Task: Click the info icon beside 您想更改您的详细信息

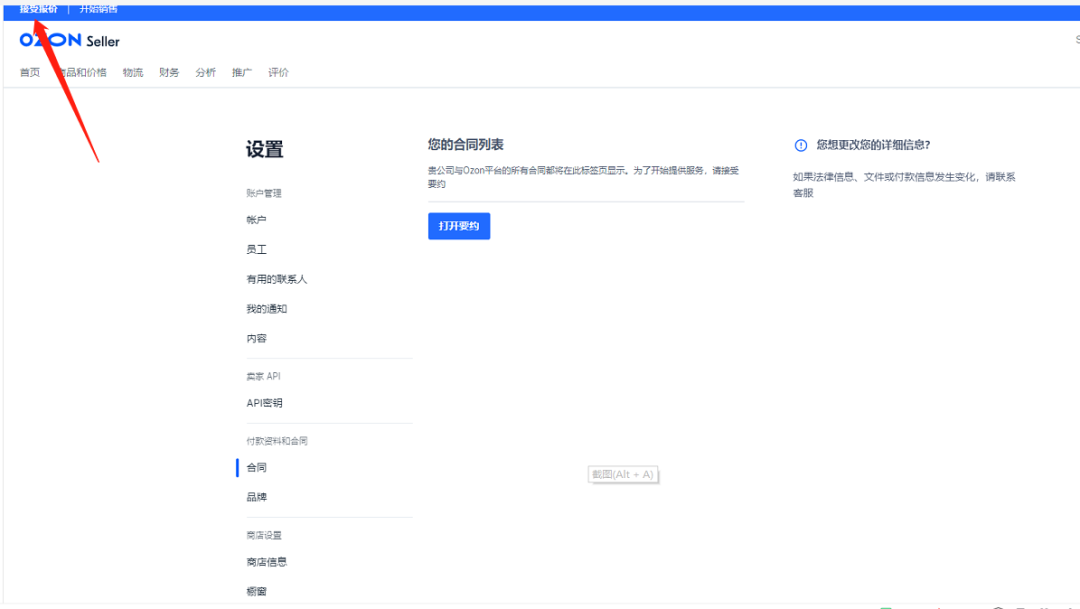Action: coord(801,146)
